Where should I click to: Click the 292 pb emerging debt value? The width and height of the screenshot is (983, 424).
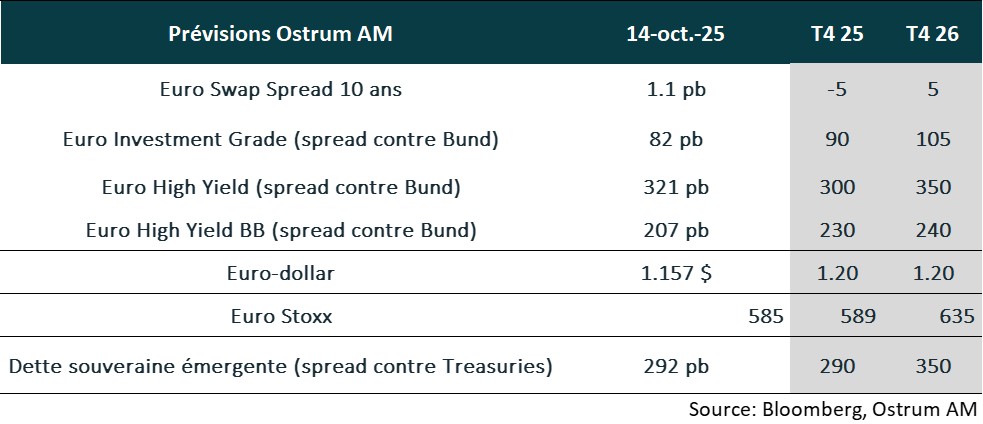[x=677, y=366]
